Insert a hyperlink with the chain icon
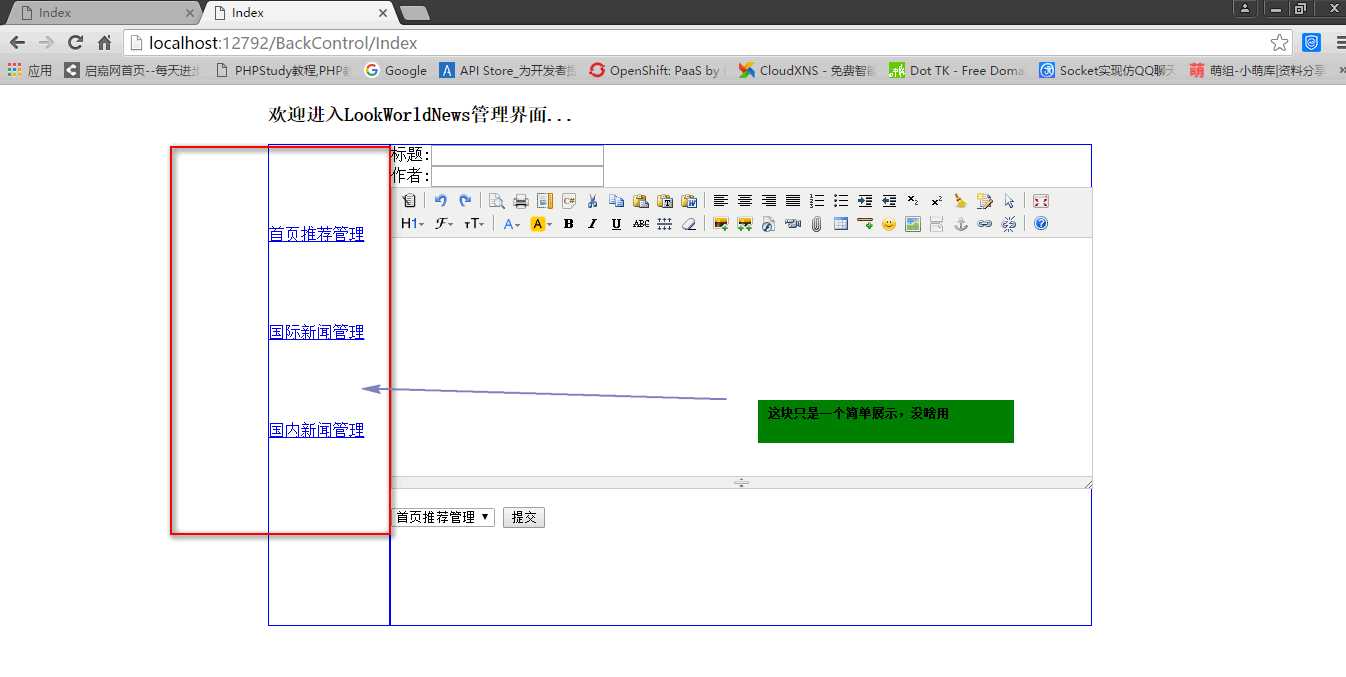Screen dimensions: 1346x677 click(985, 224)
